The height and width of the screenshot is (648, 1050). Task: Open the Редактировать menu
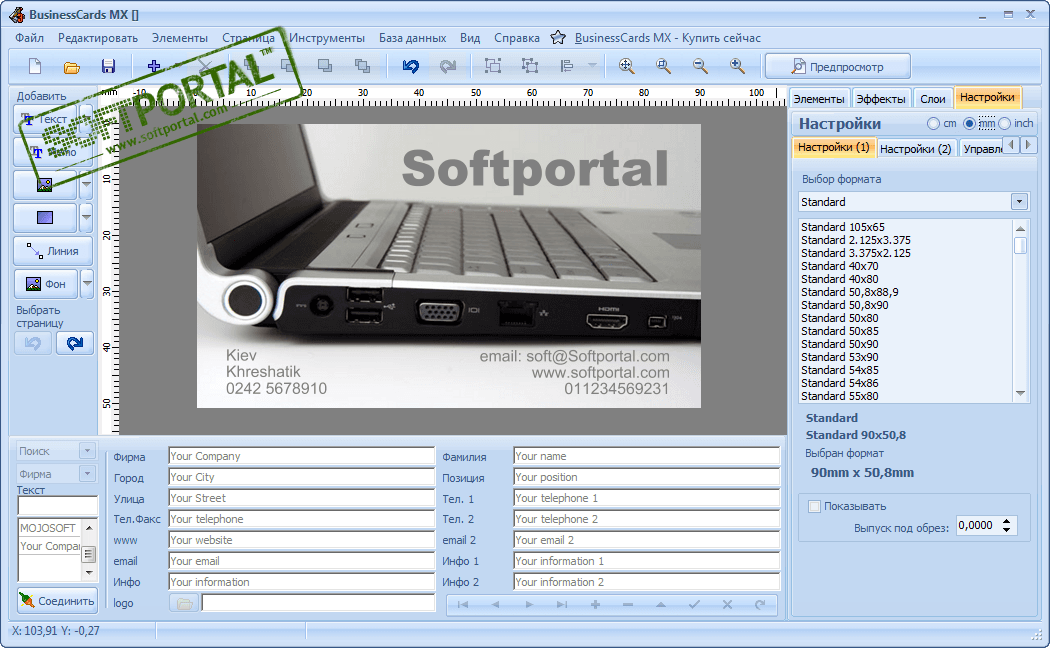pyautogui.click(x=98, y=38)
